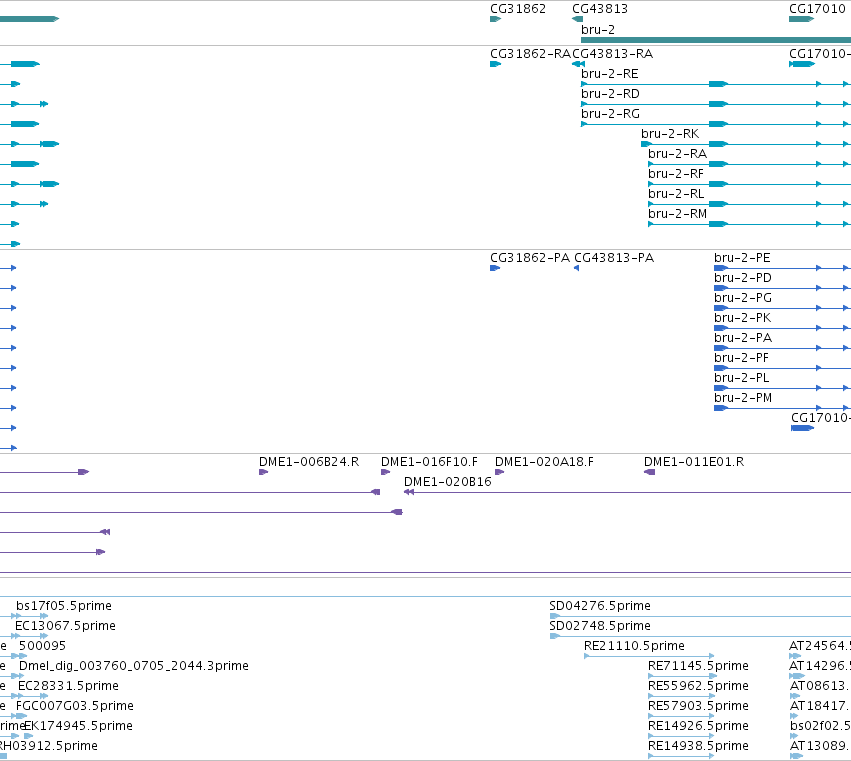Click protein bru-2-PM label
851x761 pixels.
(743, 398)
